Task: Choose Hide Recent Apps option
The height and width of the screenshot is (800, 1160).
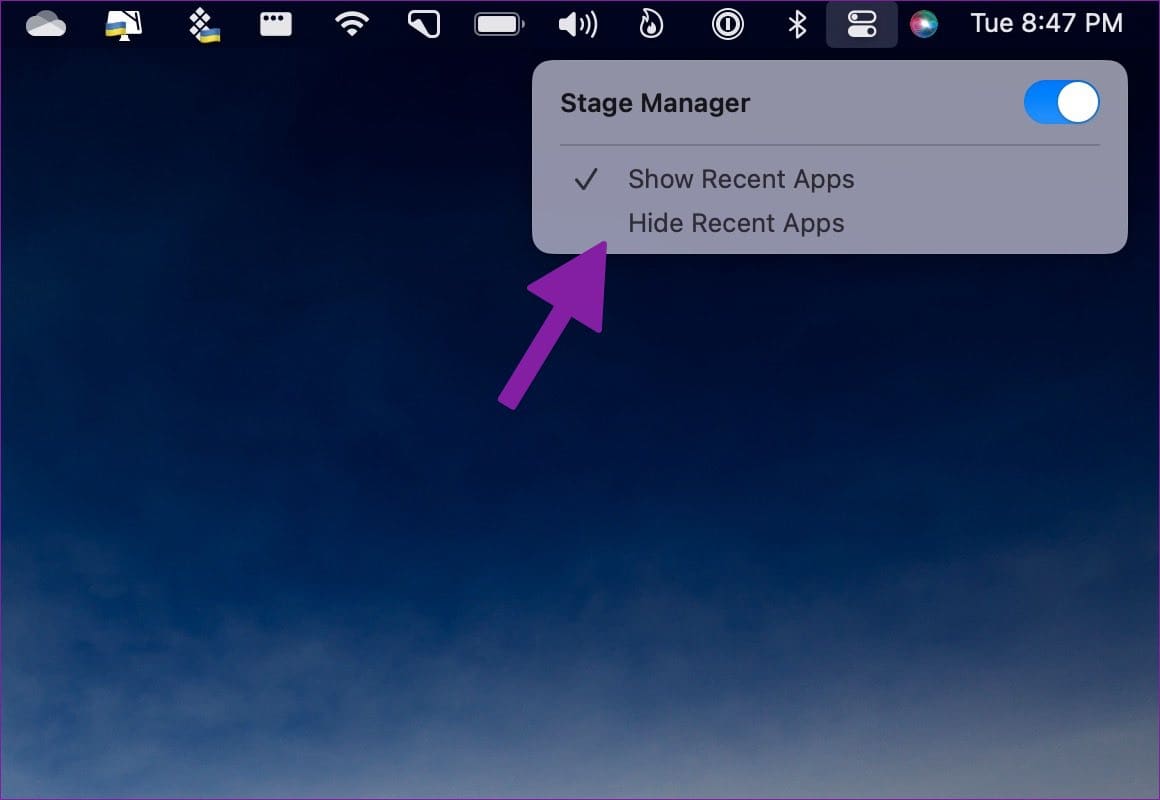Action: (736, 223)
